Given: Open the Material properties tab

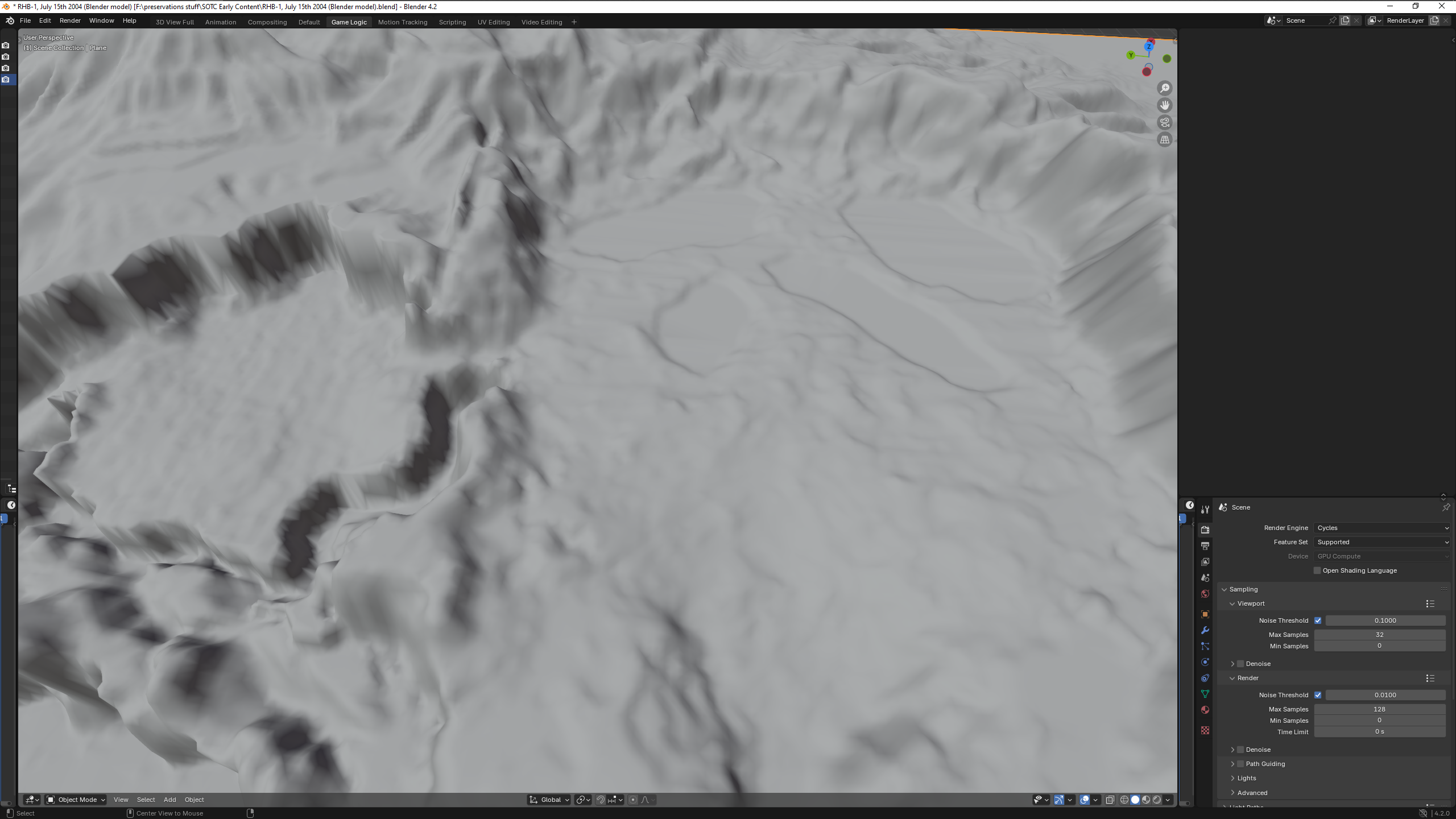Looking at the screenshot, I should pos(1205,710).
